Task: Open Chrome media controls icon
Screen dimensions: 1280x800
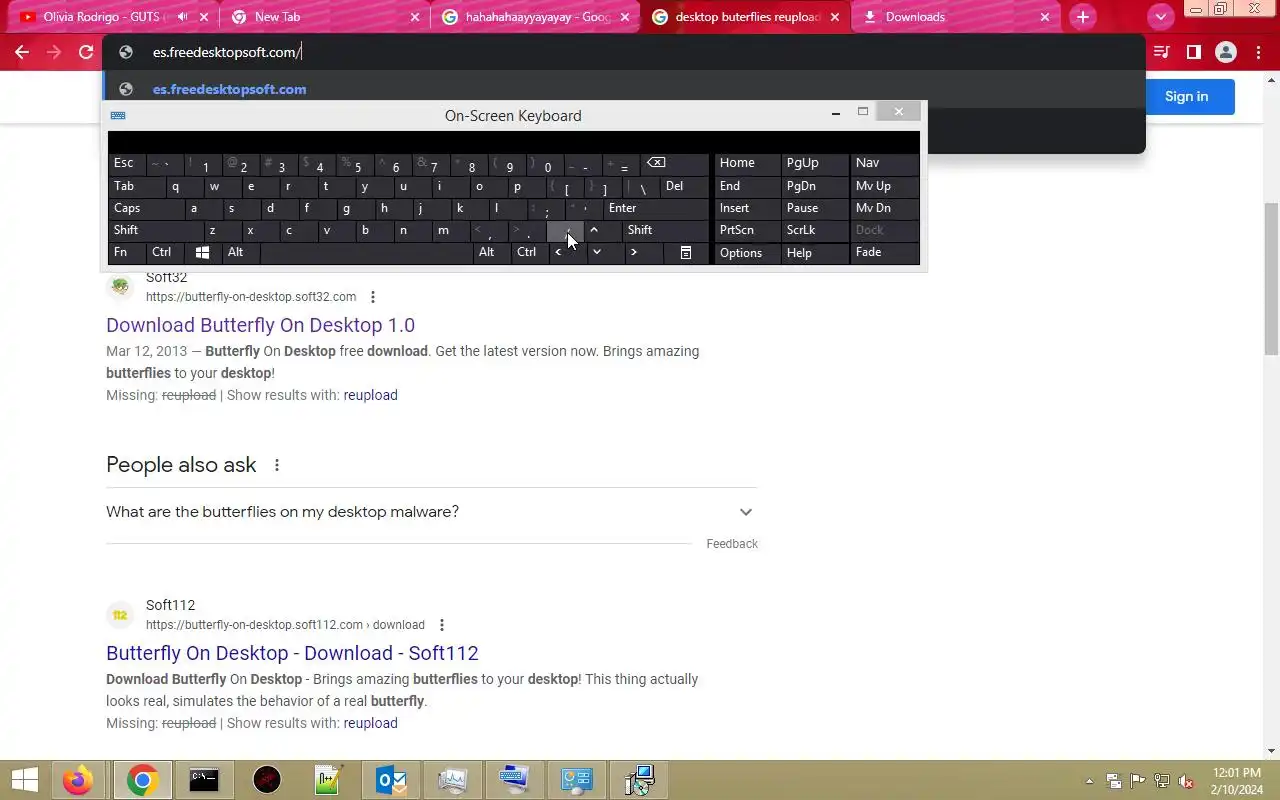Action: click(1161, 52)
